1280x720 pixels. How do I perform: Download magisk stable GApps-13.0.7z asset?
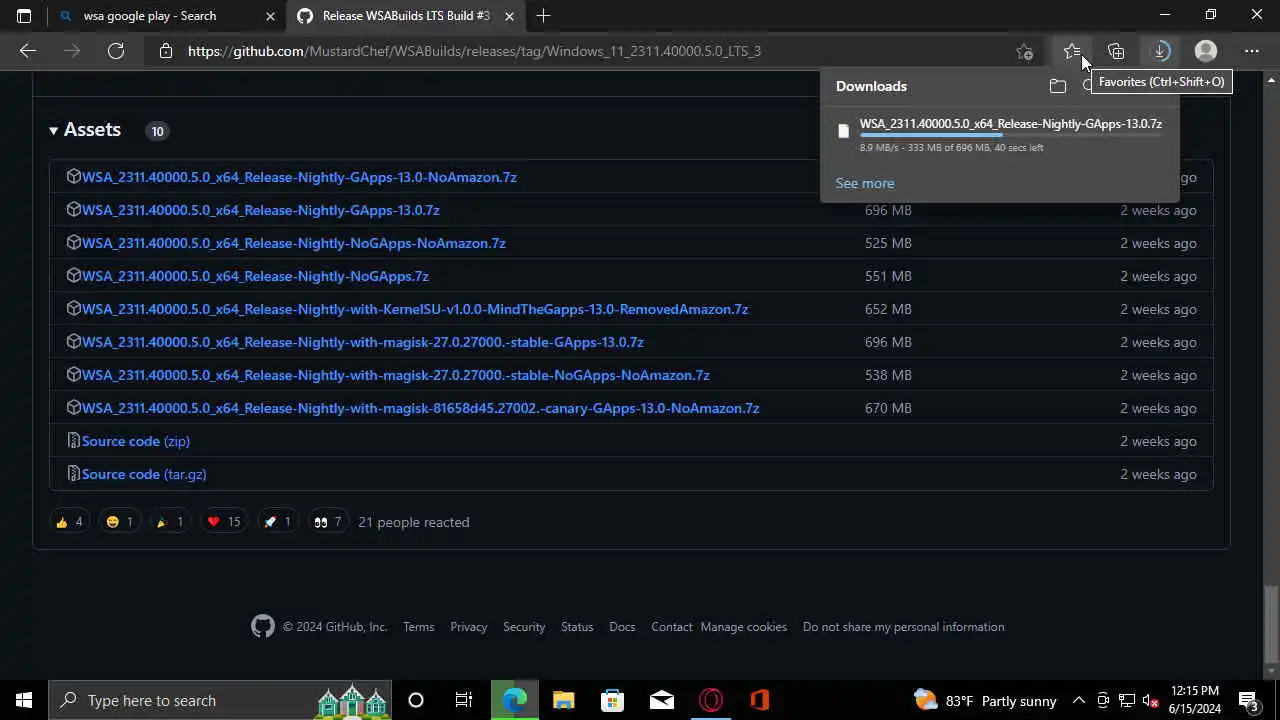[363, 342]
